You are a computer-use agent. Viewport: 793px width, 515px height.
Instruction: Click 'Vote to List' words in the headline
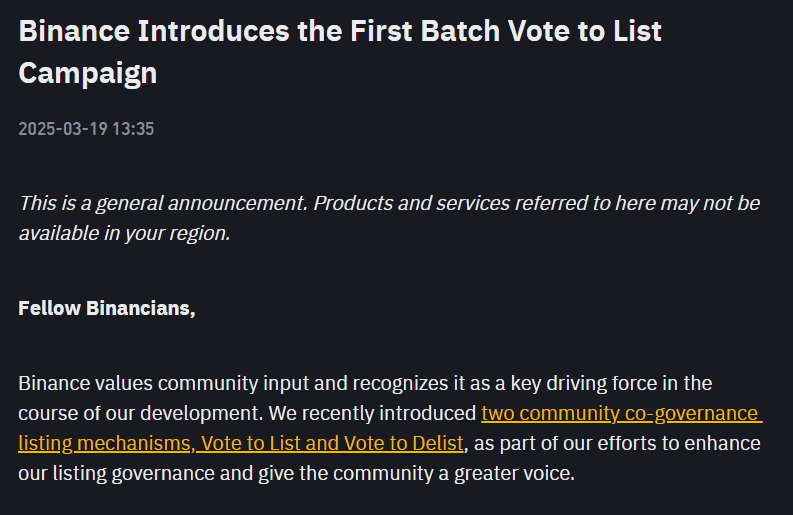click(585, 31)
